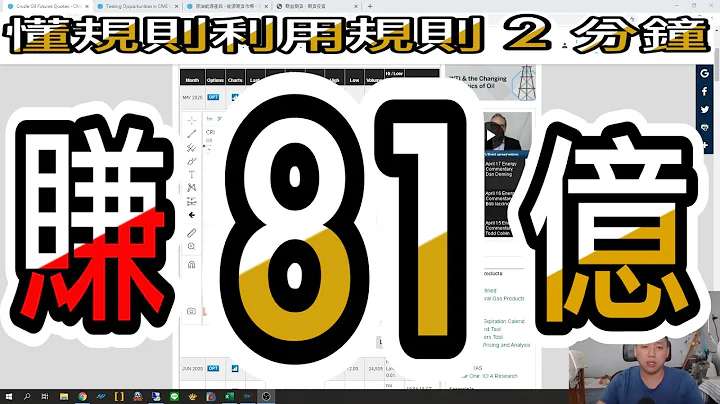
Task: Click the JUN 2020 row label
Action: pyautogui.click(x=192, y=368)
